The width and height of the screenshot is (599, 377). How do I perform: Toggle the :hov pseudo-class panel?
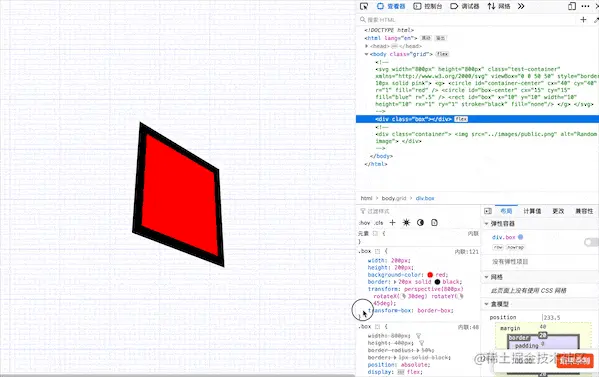coord(364,223)
